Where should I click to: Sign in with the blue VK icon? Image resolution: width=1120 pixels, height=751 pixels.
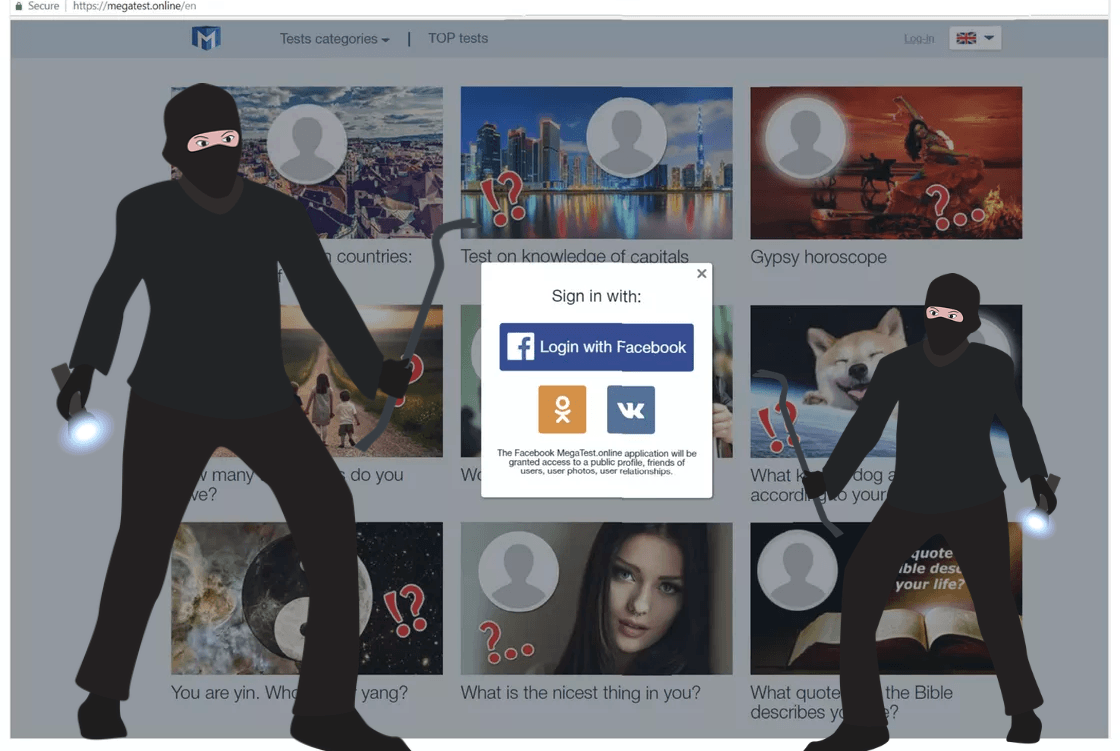point(631,409)
